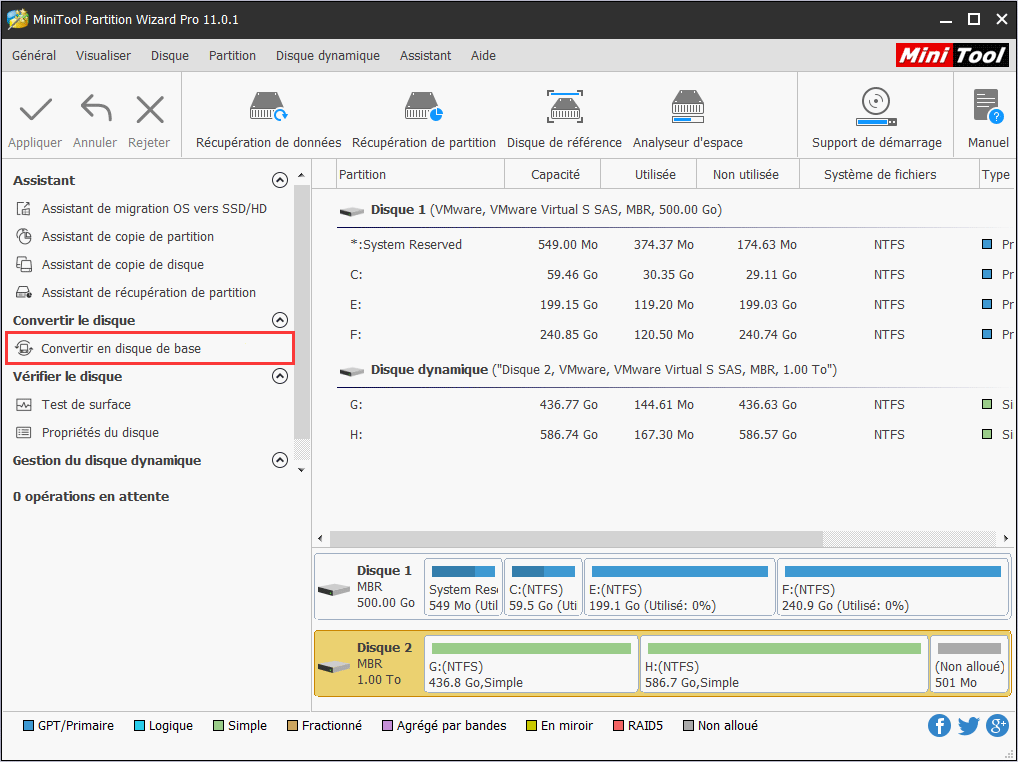Open the Partition menu
The height and width of the screenshot is (762, 1018).
pos(232,56)
